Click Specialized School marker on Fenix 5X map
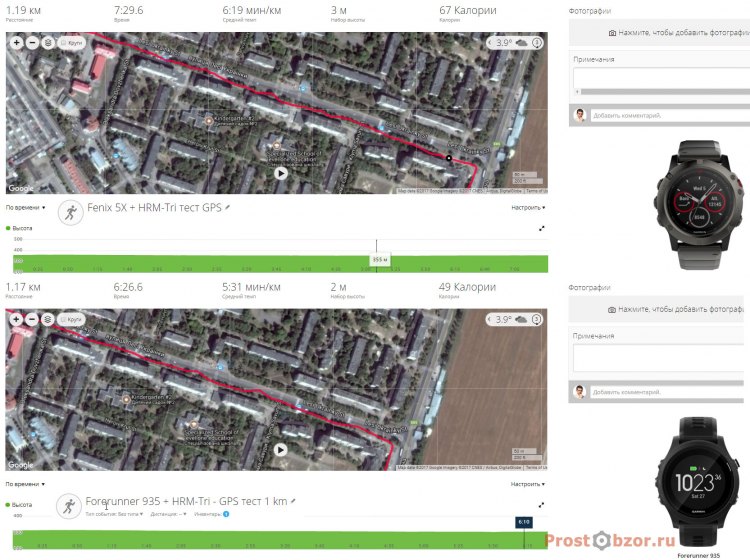 (x=276, y=146)
